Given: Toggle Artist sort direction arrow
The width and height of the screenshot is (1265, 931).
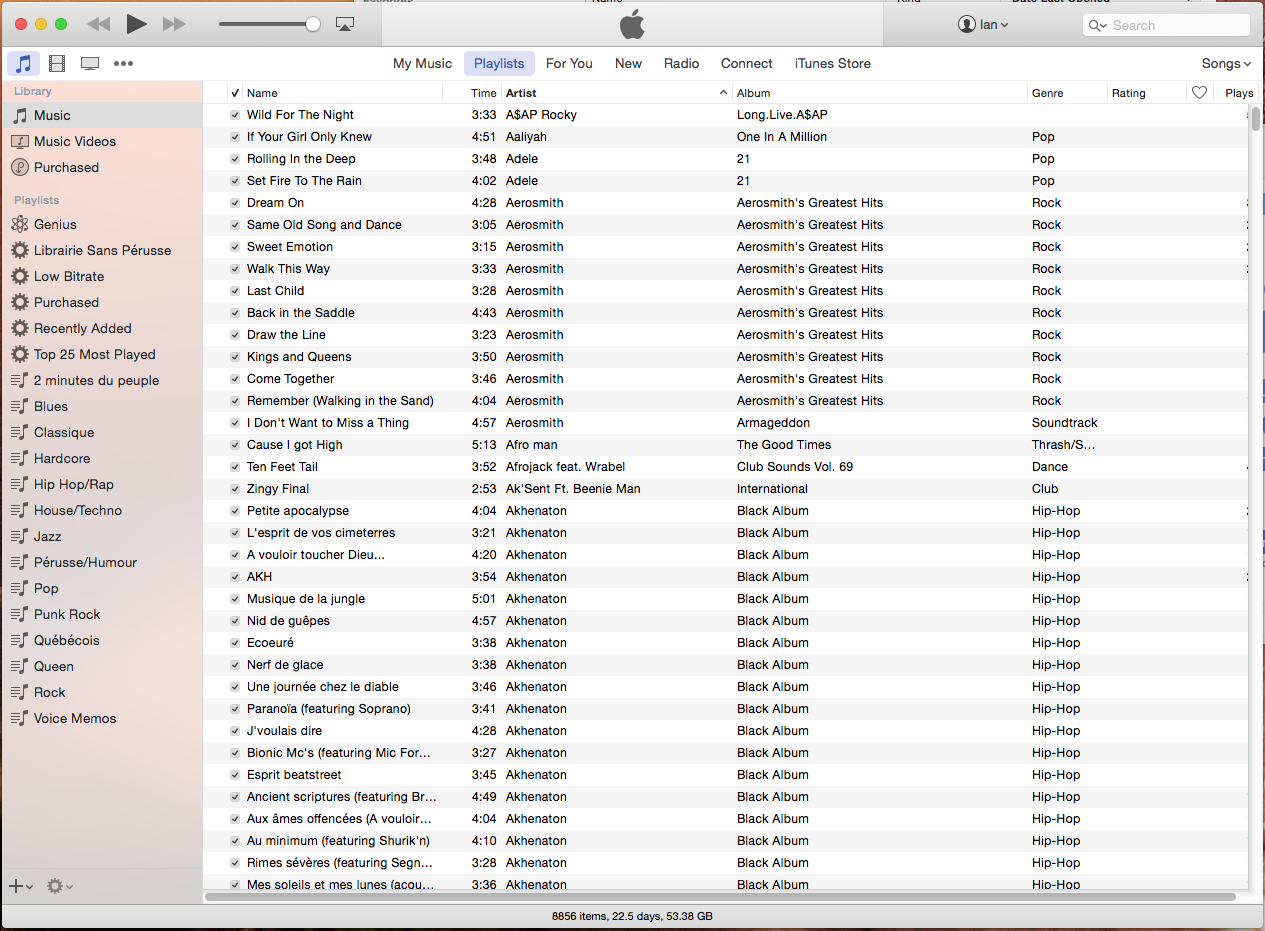Looking at the screenshot, I should pos(723,93).
